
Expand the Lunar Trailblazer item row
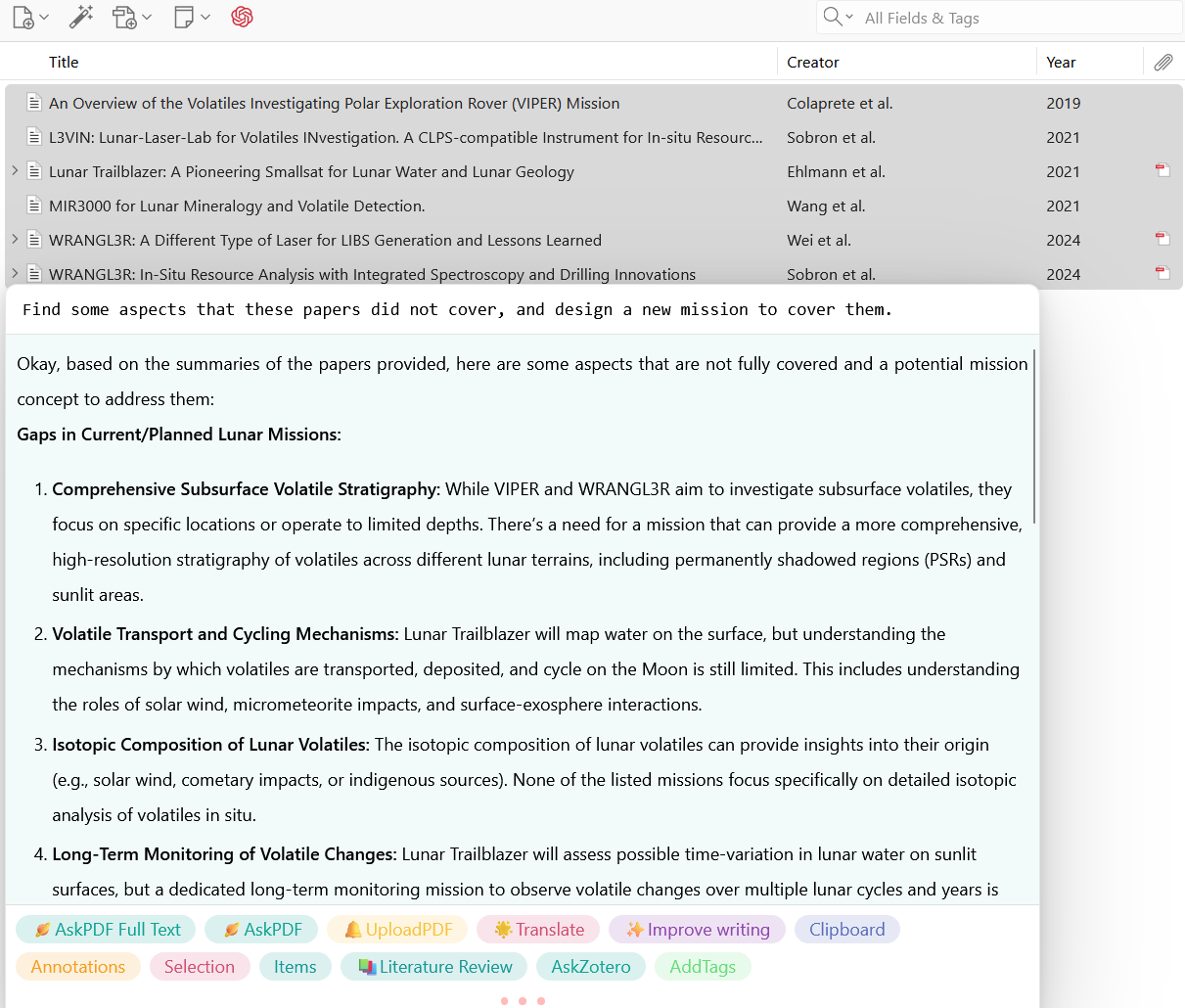15,171
